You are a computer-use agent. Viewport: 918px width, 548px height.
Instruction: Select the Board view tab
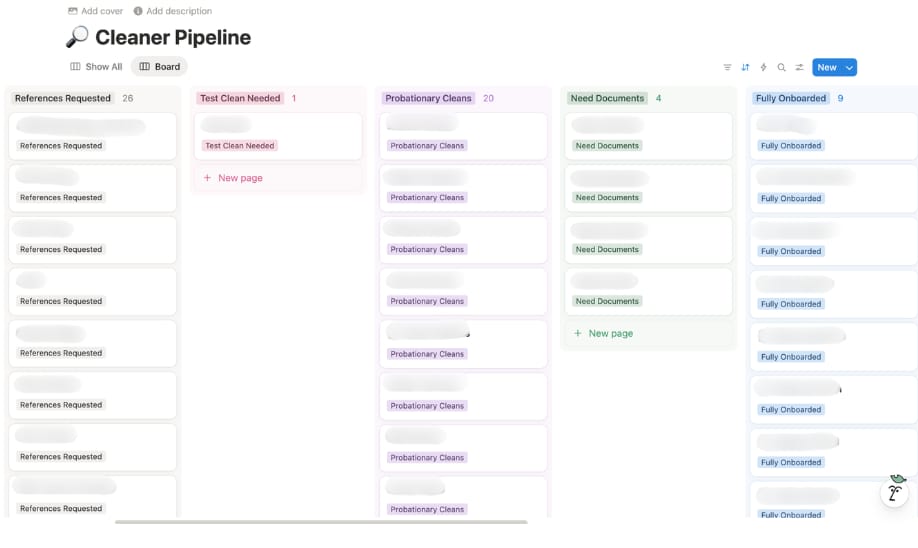tap(159, 67)
